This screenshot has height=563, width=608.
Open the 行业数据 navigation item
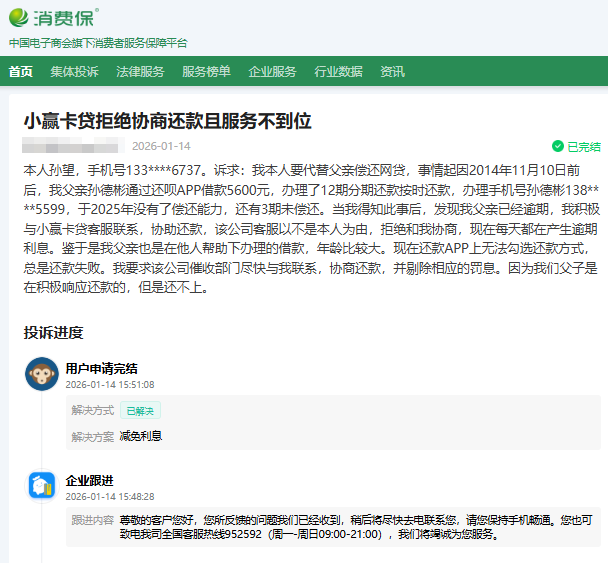[338, 71]
